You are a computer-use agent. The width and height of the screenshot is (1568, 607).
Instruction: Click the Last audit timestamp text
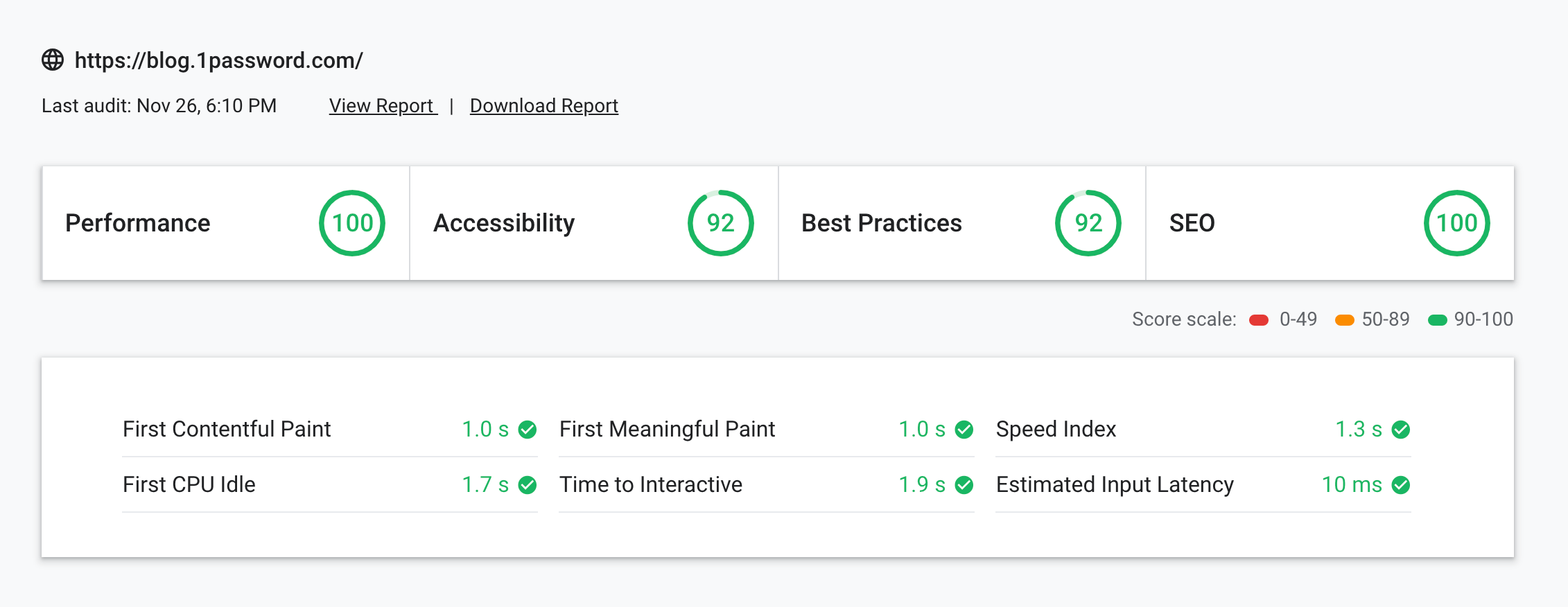tap(159, 106)
